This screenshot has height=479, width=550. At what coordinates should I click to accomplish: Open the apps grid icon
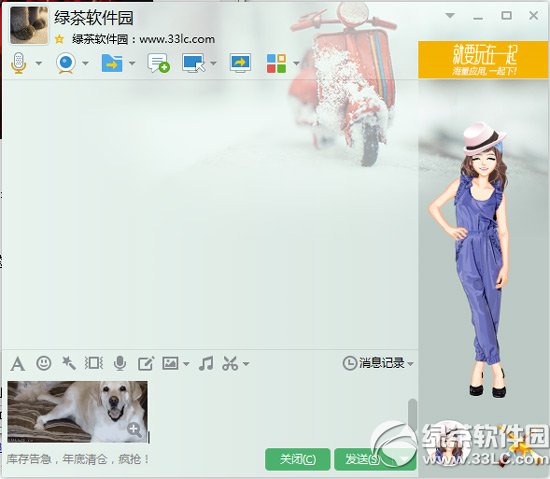[276, 63]
